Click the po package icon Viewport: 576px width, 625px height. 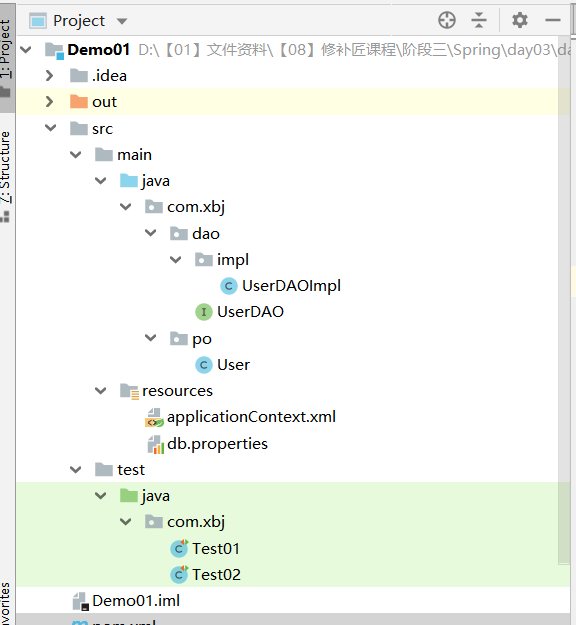179,338
